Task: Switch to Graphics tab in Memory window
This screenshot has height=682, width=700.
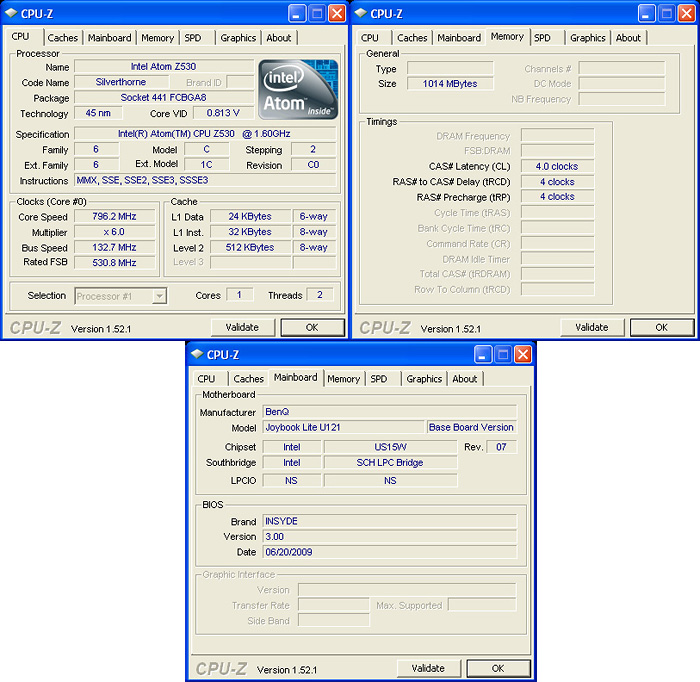Action: point(588,38)
